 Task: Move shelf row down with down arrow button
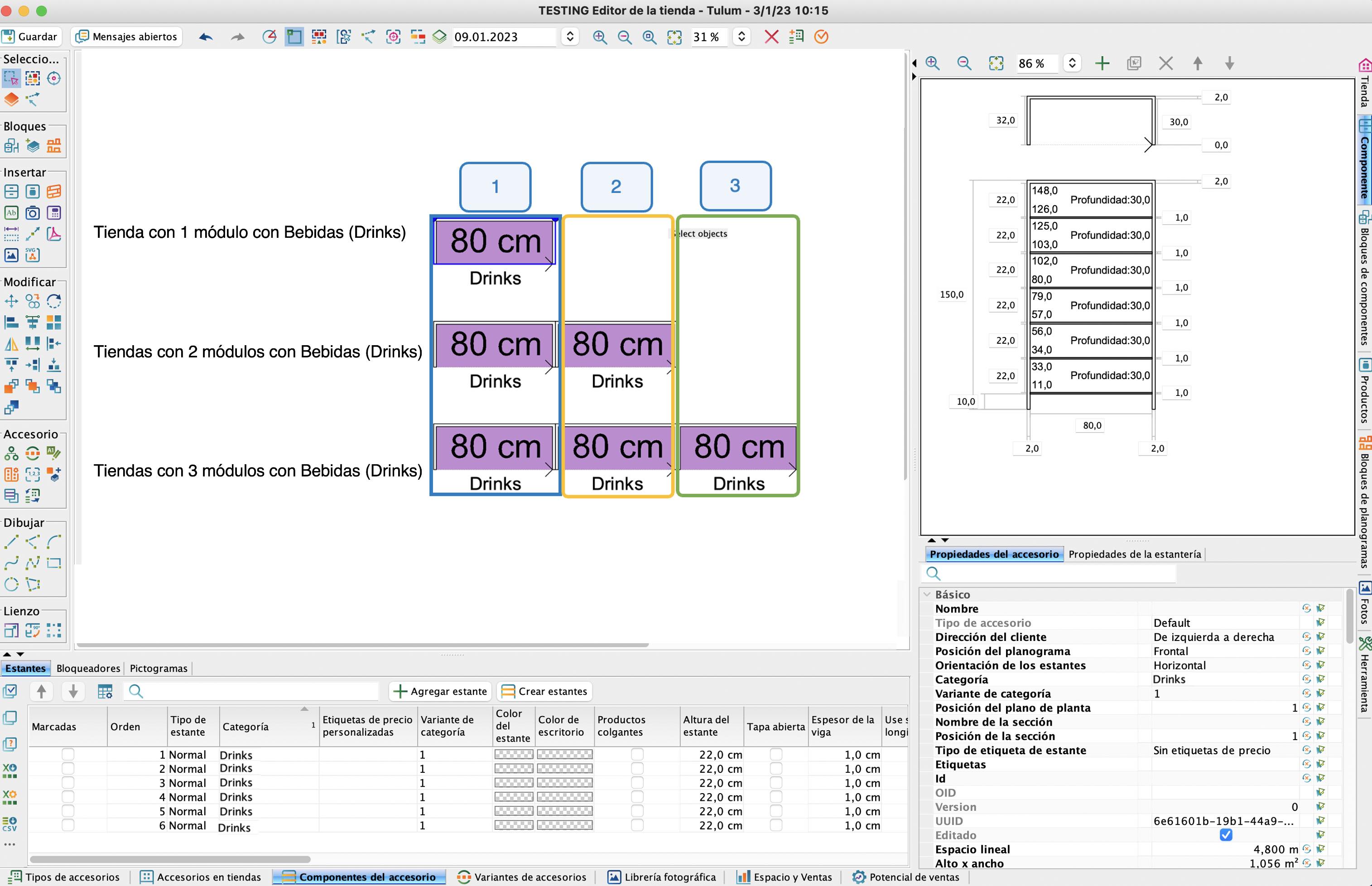[73, 691]
